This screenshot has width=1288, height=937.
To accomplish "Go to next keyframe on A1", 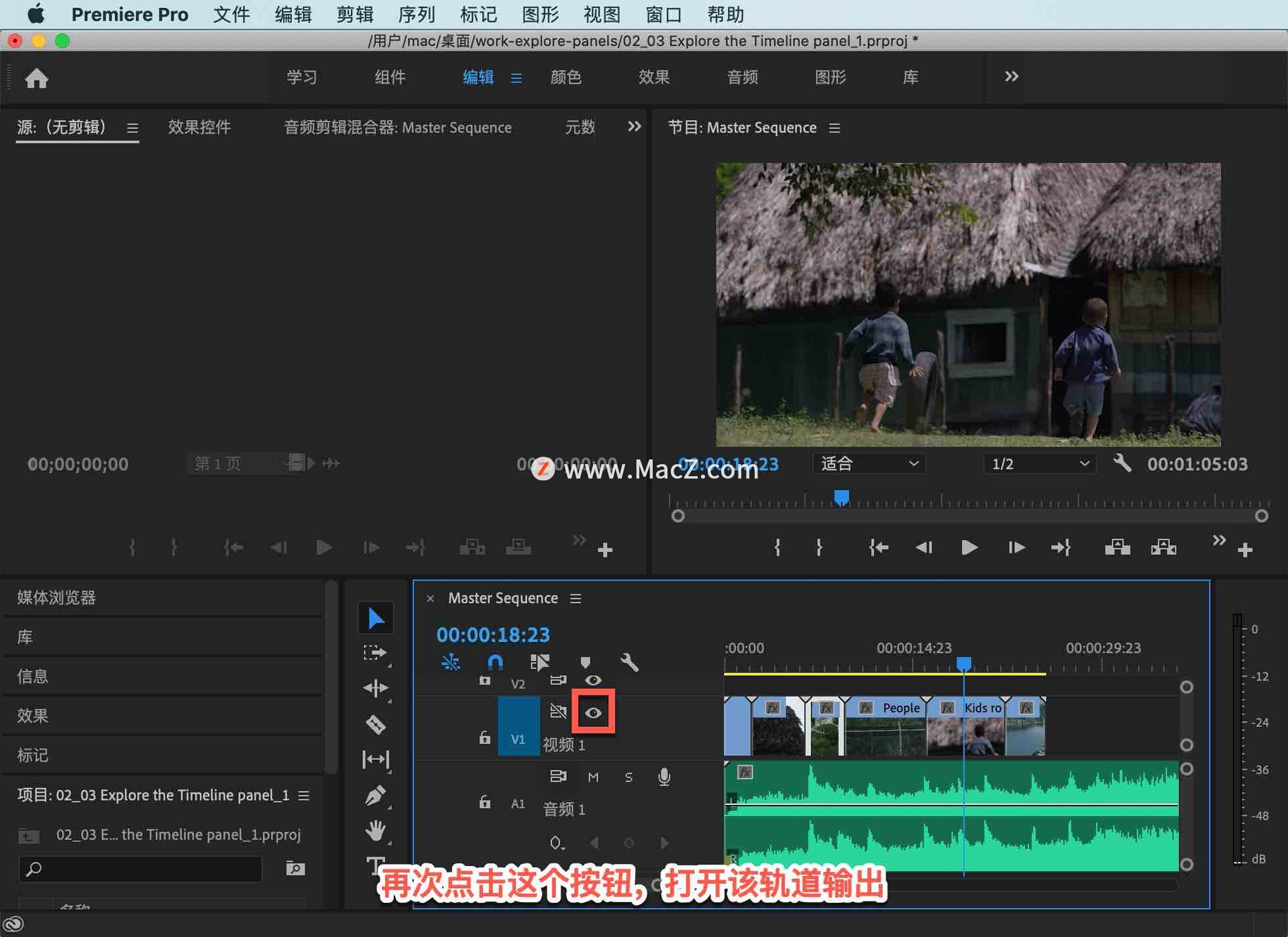I will [x=664, y=842].
